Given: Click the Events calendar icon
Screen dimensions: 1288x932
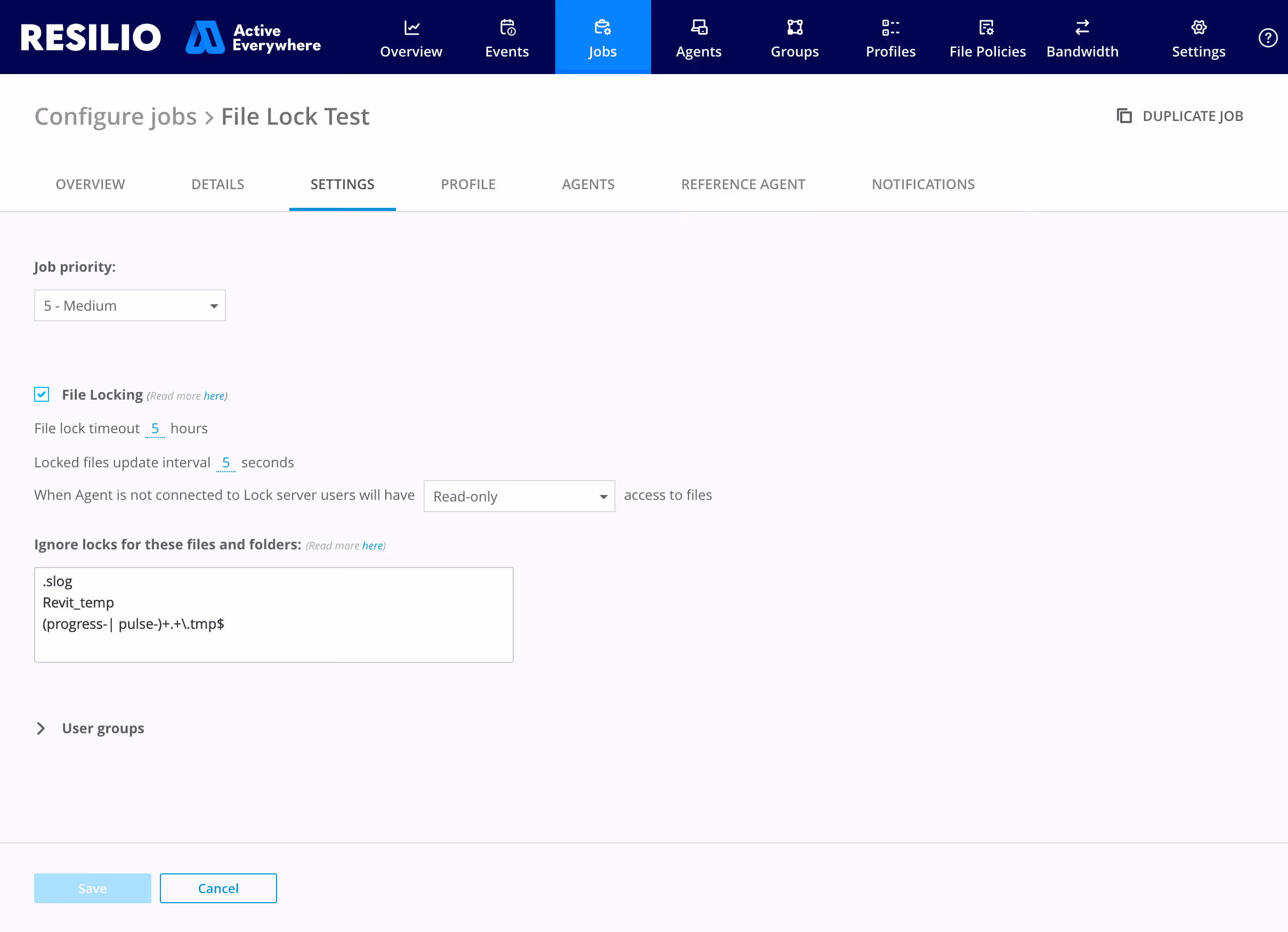Looking at the screenshot, I should pos(507,27).
